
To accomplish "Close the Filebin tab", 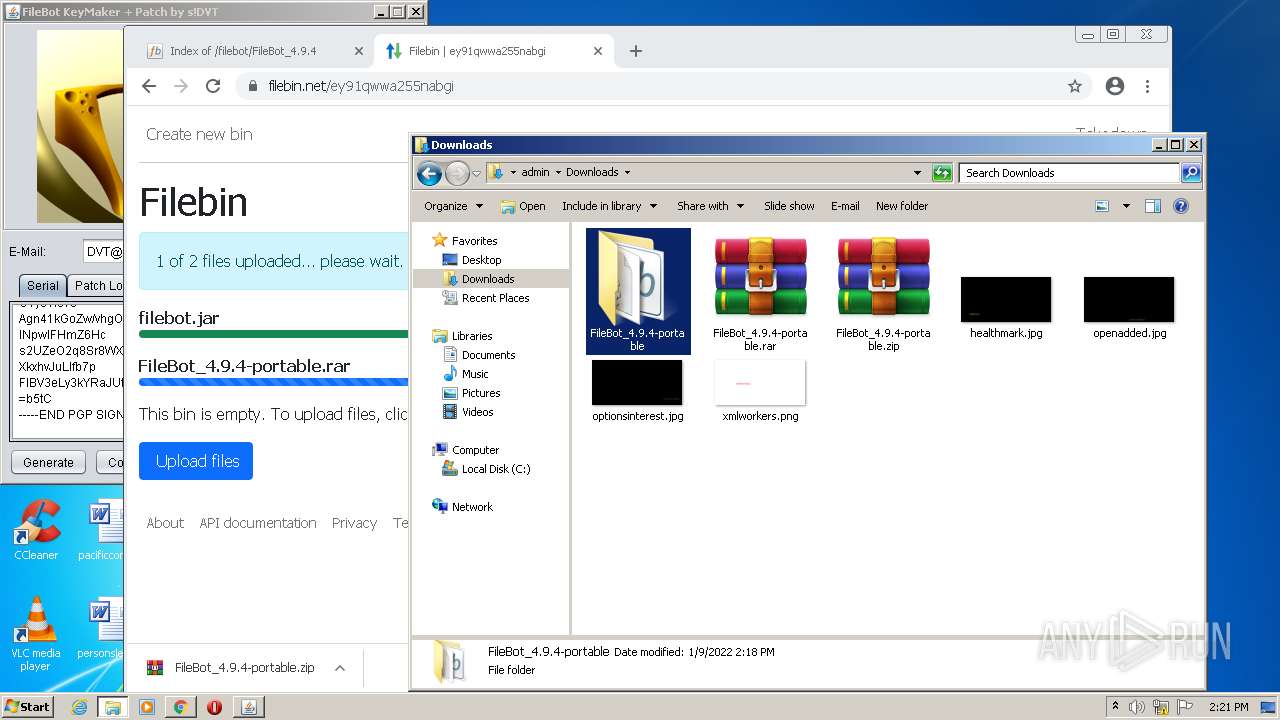I will [598, 51].
